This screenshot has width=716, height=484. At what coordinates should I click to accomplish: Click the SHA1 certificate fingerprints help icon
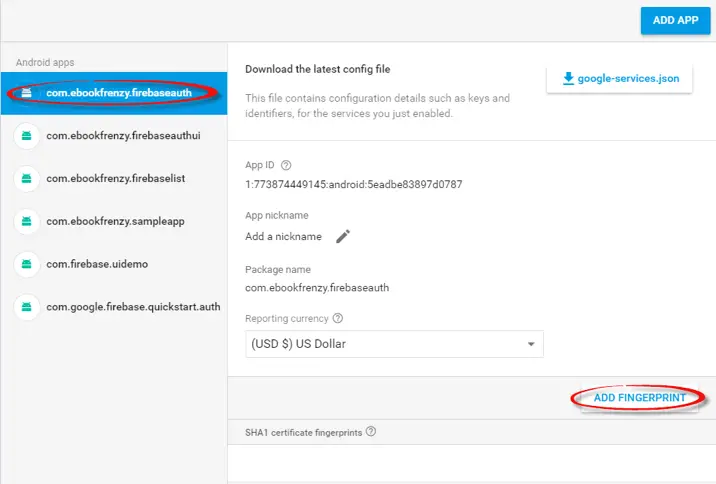pyautogui.click(x=371, y=432)
